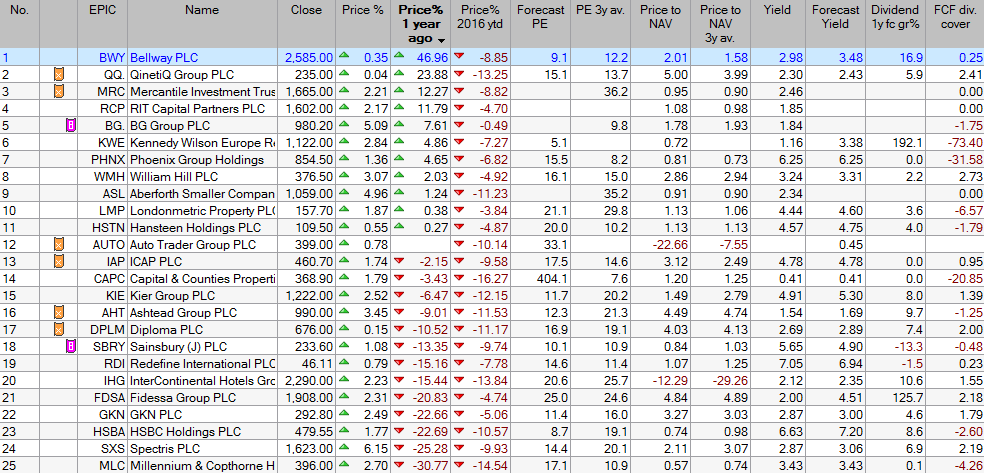Sort the table by the EPIC column header

point(103,24)
